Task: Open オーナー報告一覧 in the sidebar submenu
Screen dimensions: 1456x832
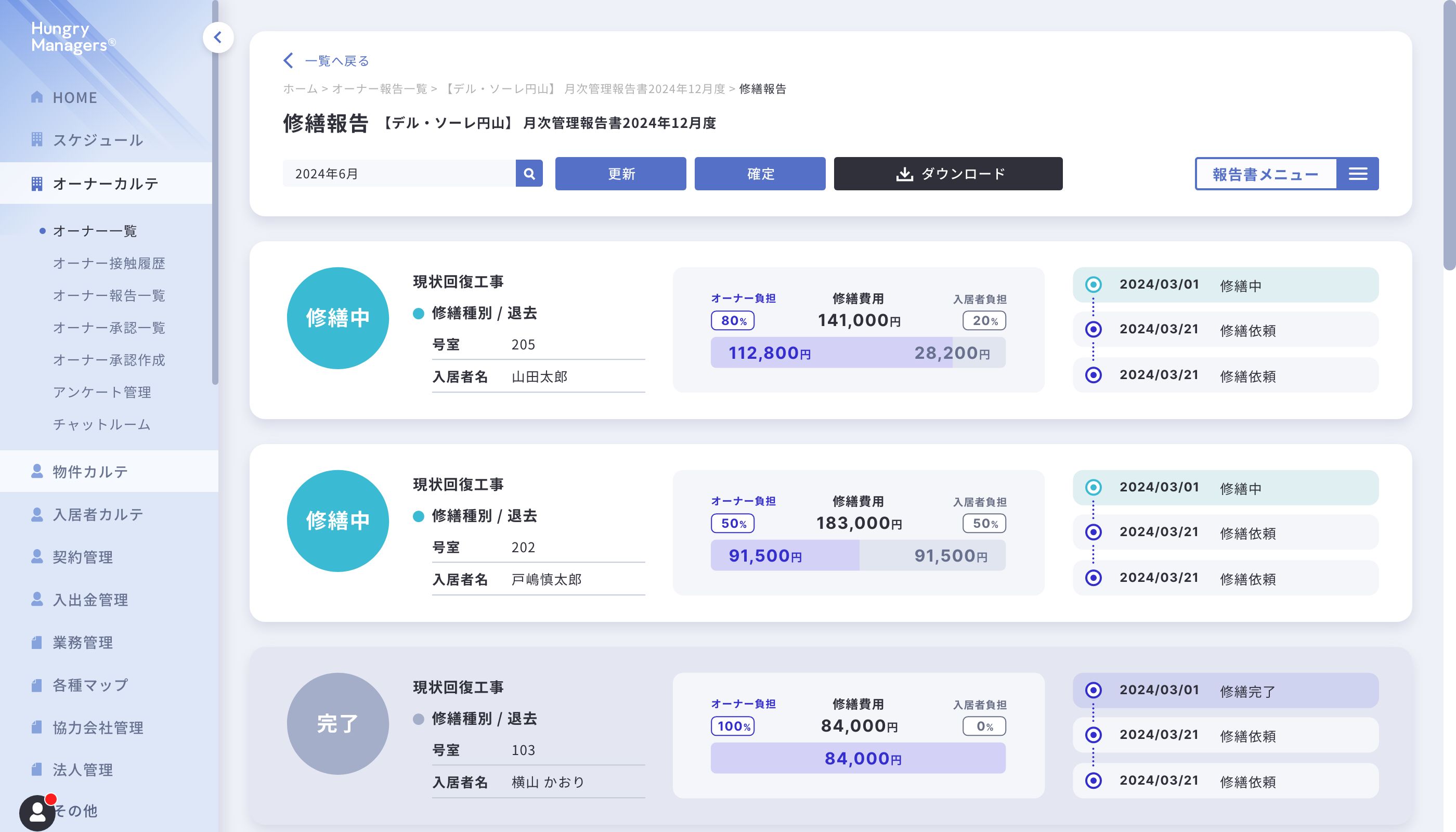Action: click(109, 295)
